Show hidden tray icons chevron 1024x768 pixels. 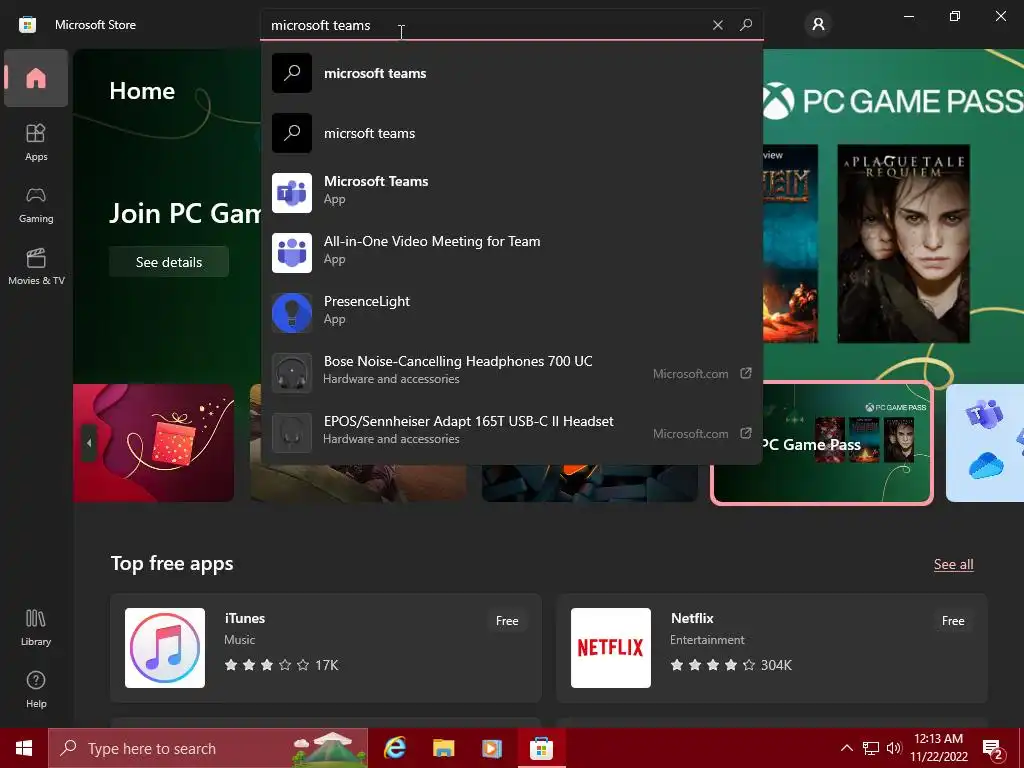click(x=846, y=748)
